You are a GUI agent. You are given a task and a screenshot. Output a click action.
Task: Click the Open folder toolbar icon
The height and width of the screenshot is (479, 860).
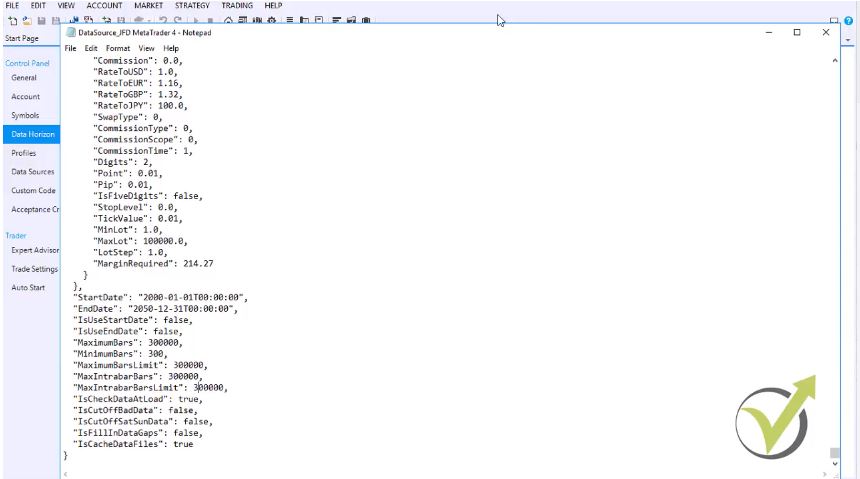(x=26, y=20)
